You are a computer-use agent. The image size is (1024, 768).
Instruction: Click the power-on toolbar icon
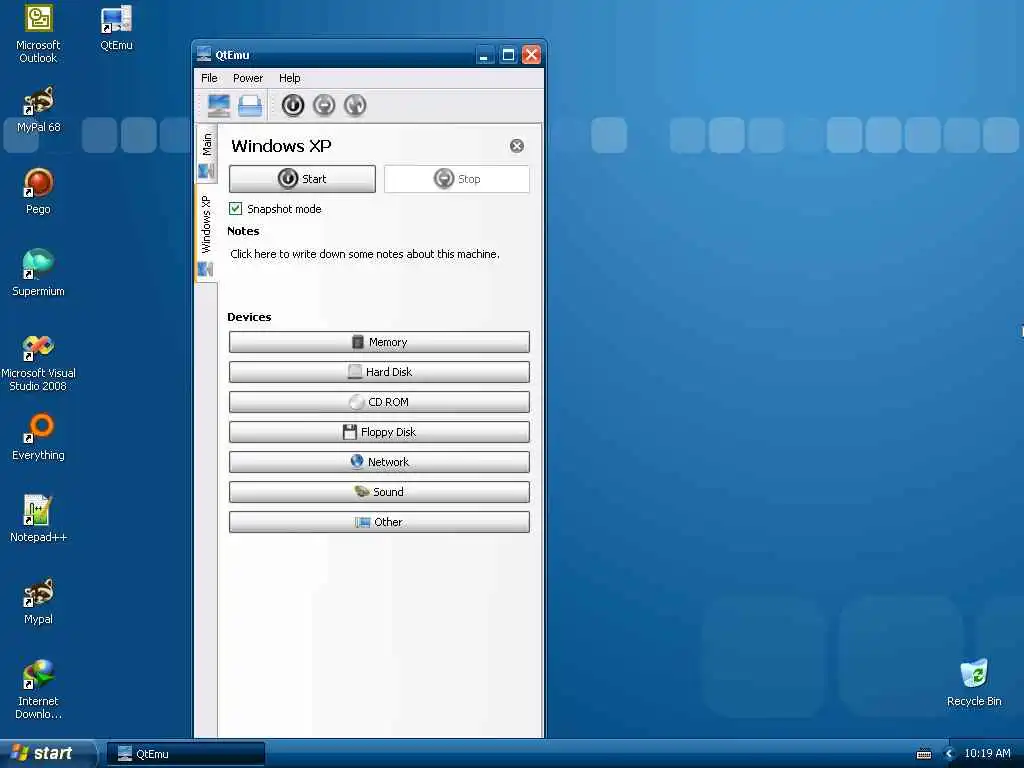293,105
